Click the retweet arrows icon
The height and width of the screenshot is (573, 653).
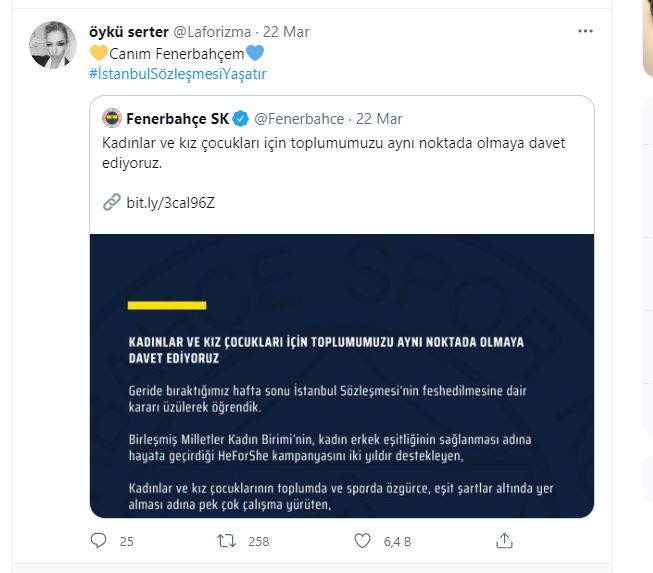(x=227, y=541)
